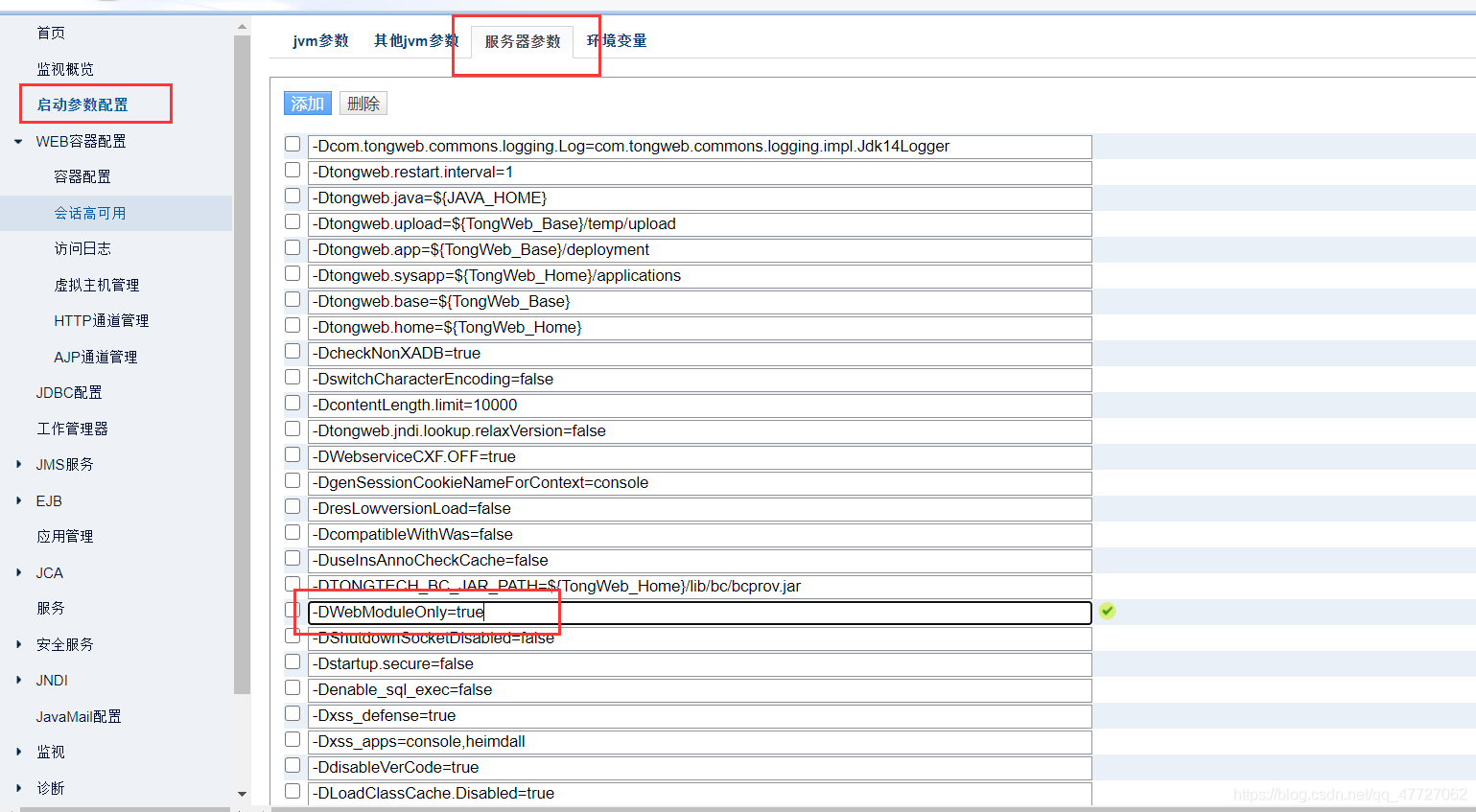This screenshot has height=812, width=1476.
Task: Click the -DLoadClassCache.Disabled=true field
Action: (700, 794)
